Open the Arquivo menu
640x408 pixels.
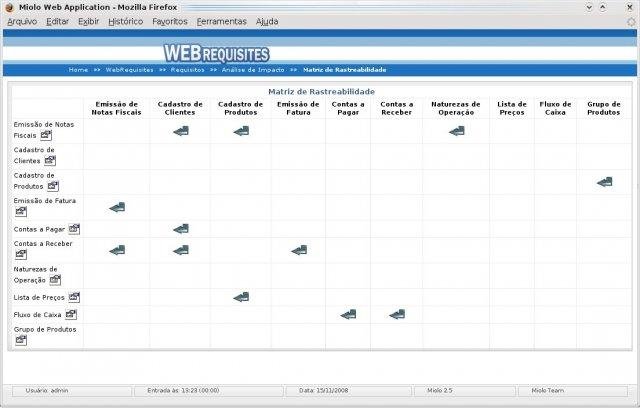tap(22, 22)
